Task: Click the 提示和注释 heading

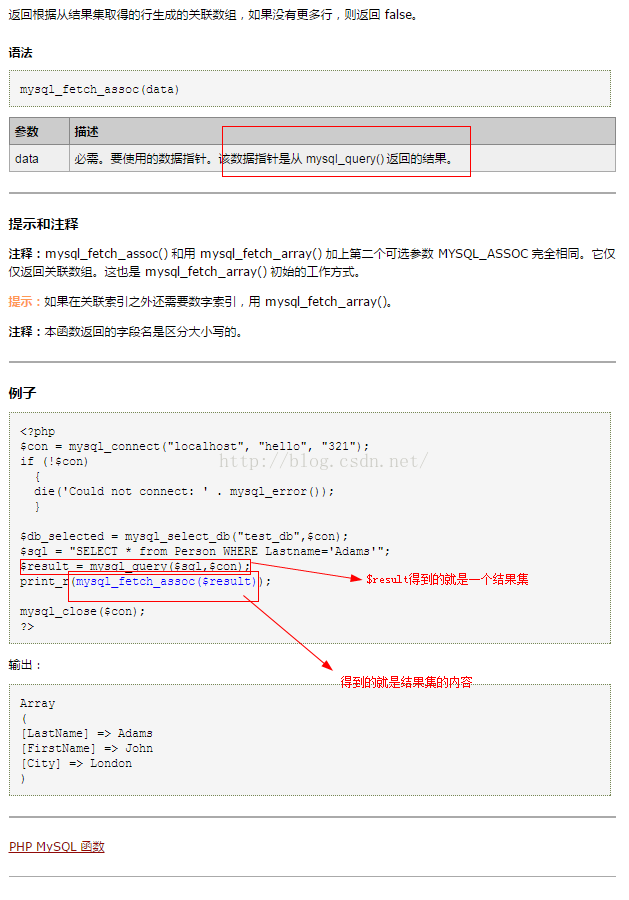Action: pos(44,224)
